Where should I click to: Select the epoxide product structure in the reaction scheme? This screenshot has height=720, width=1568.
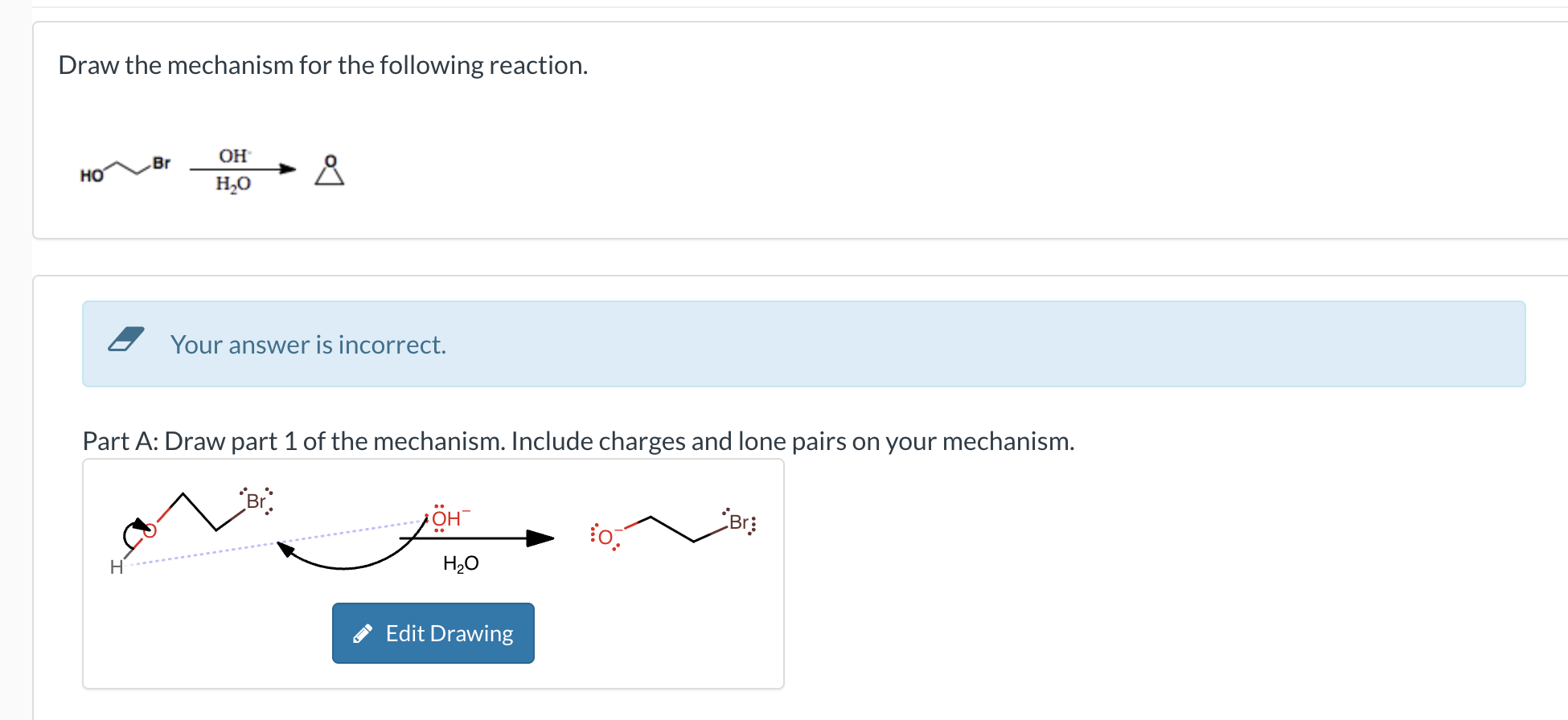coord(330,170)
